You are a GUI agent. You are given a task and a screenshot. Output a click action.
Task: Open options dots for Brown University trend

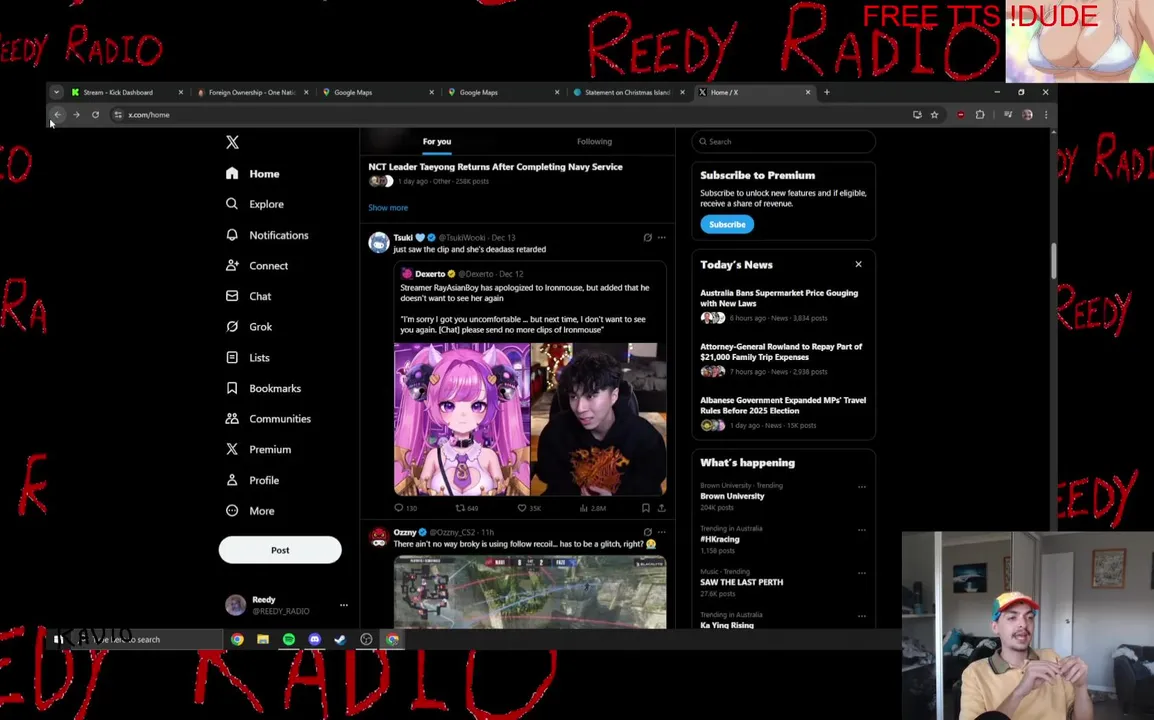coord(862,487)
